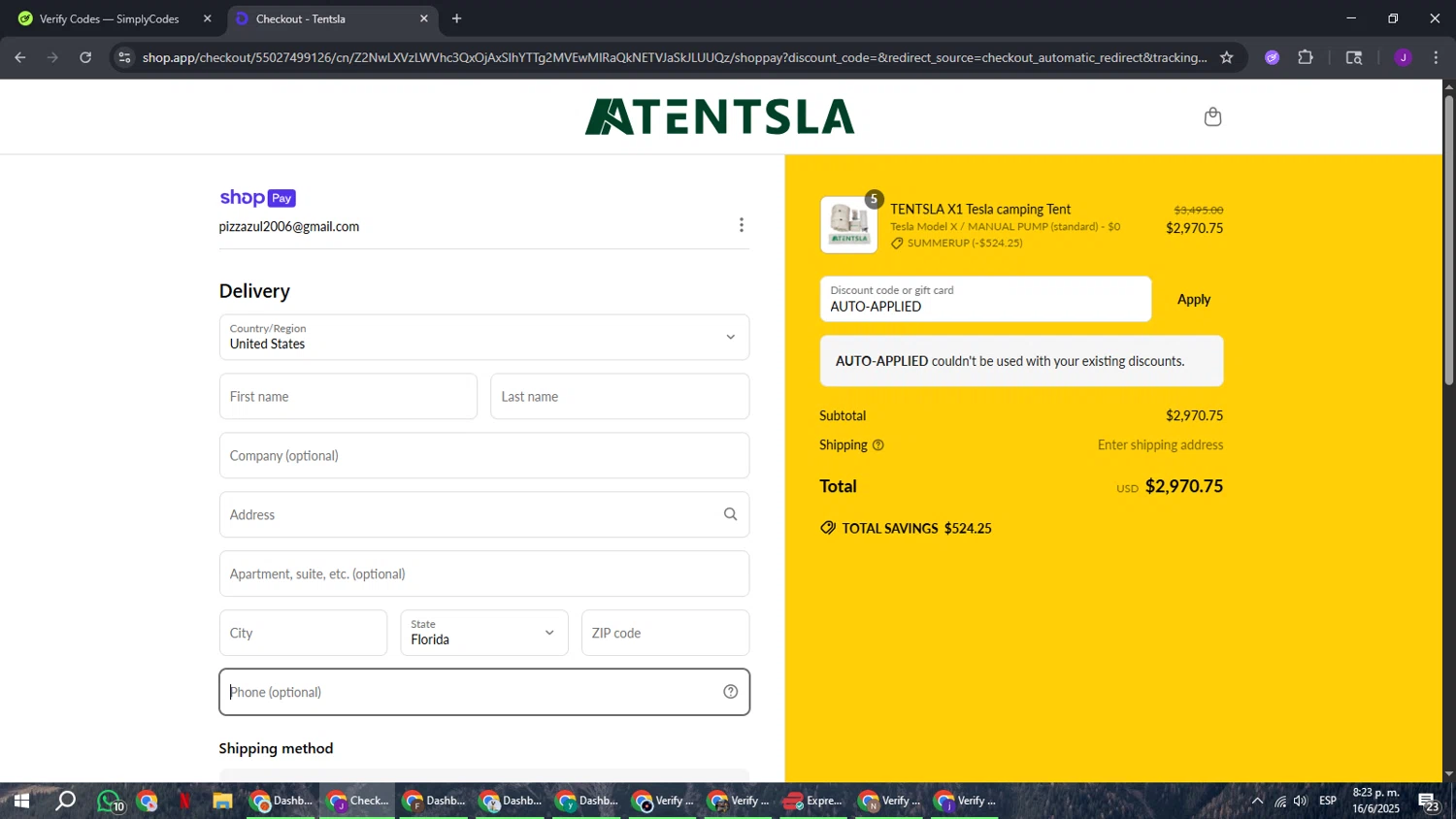
Task: Open the Shop Pay three-dot options menu
Action: click(742, 225)
